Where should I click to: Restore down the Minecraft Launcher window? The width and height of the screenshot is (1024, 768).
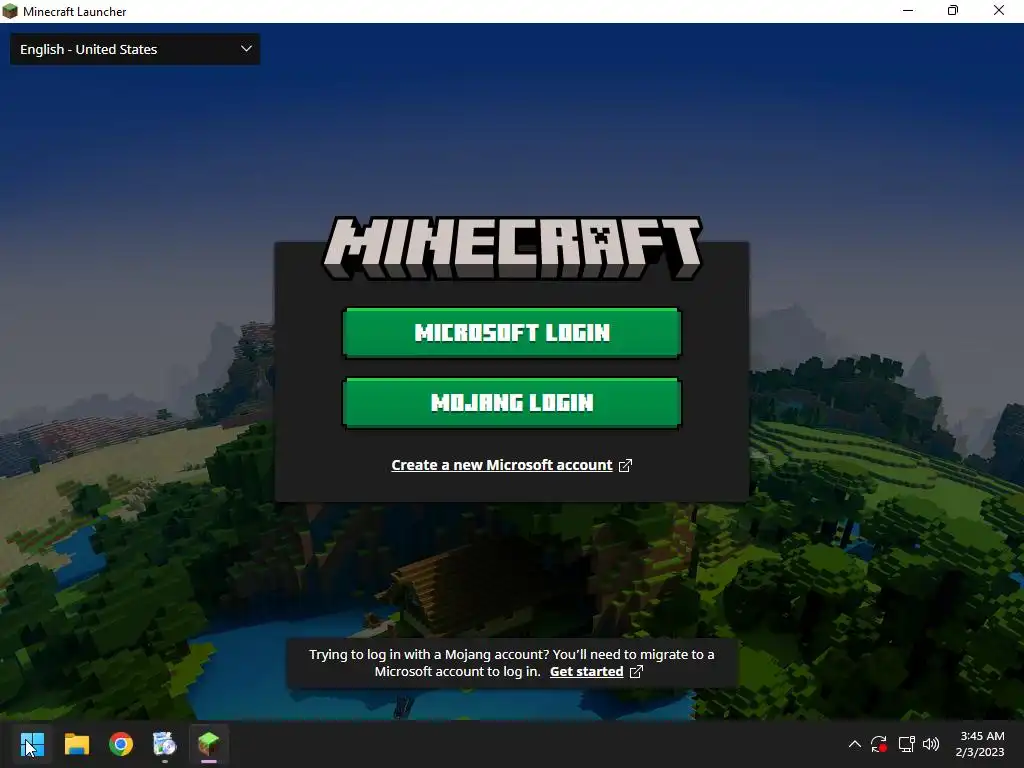pos(953,11)
